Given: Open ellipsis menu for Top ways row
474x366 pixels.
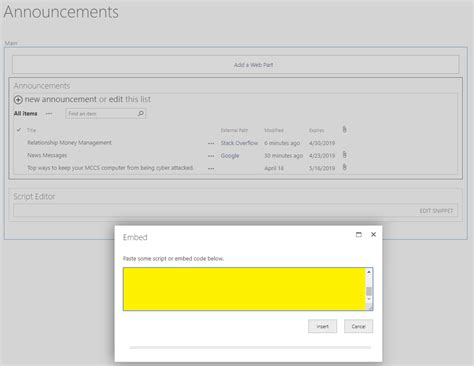Looking at the screenshot, I should (211, 168).
